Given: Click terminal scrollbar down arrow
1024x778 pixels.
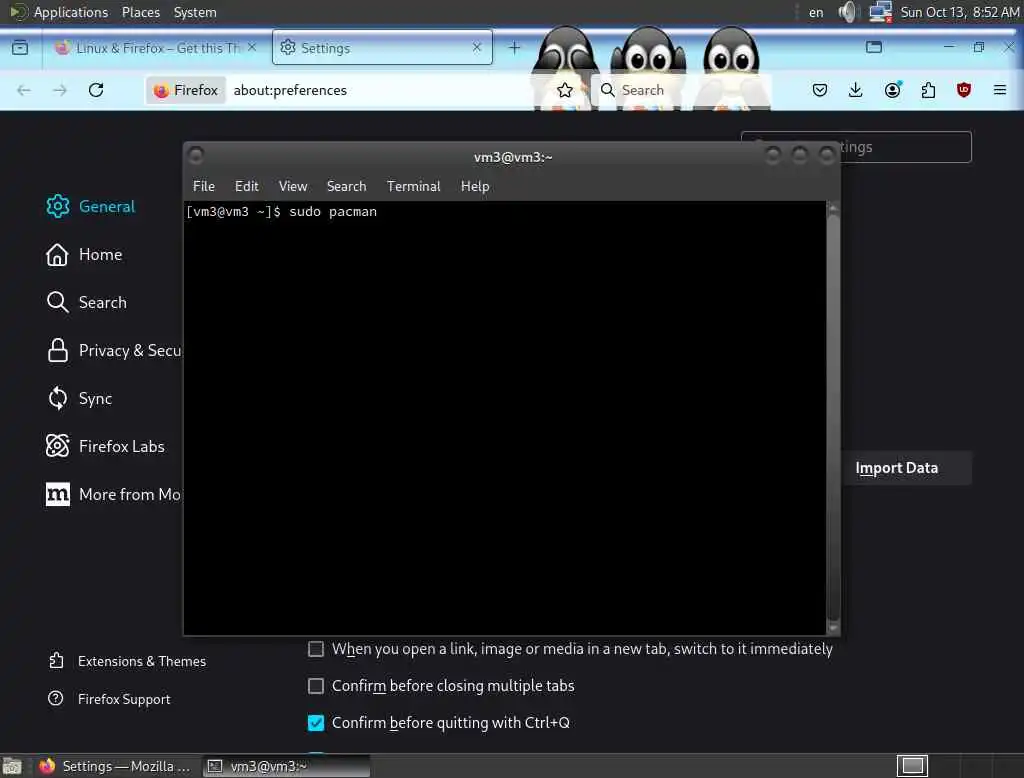Looking at the screenshot, I should [833, 628].
